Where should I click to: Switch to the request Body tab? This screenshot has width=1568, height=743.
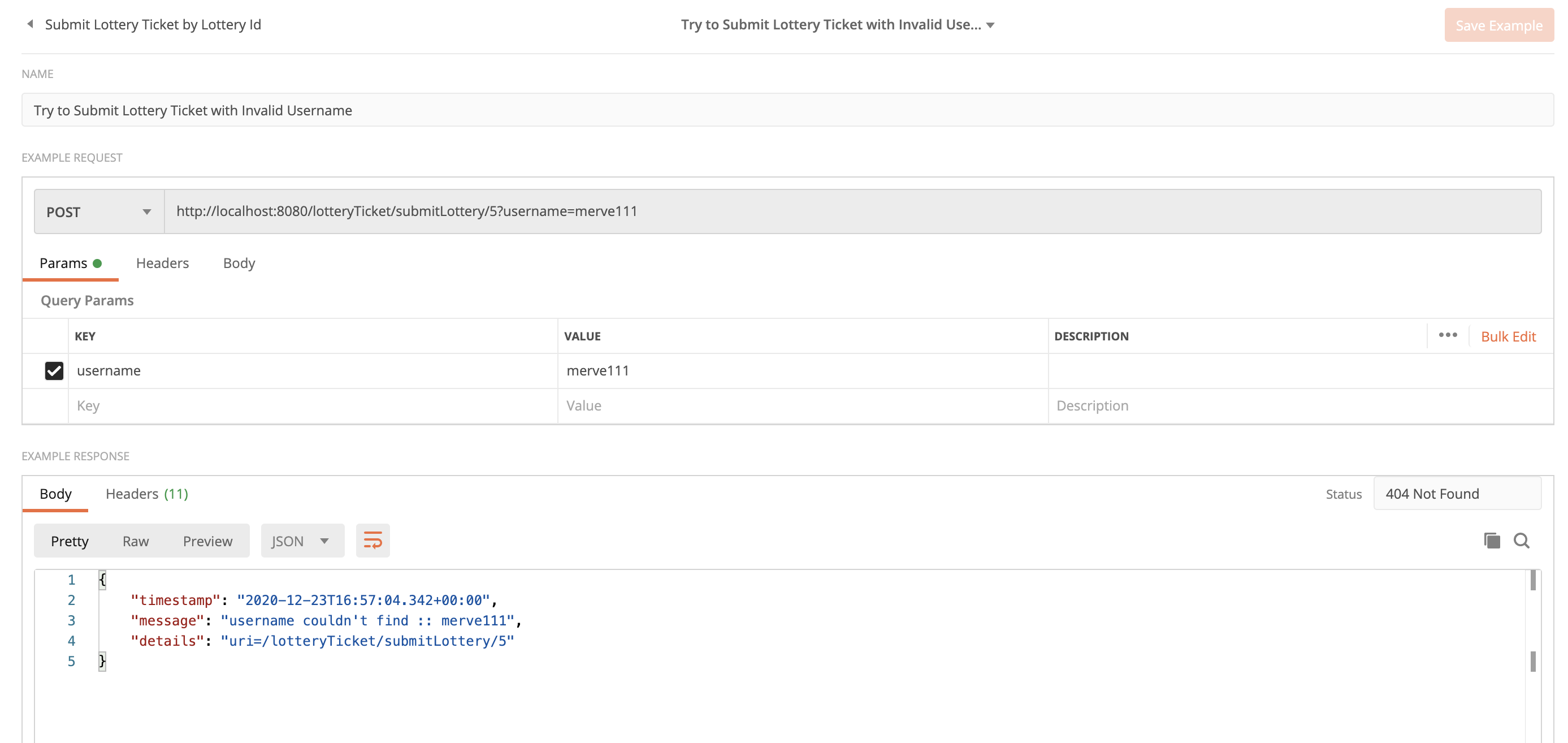tap(239, 263)
